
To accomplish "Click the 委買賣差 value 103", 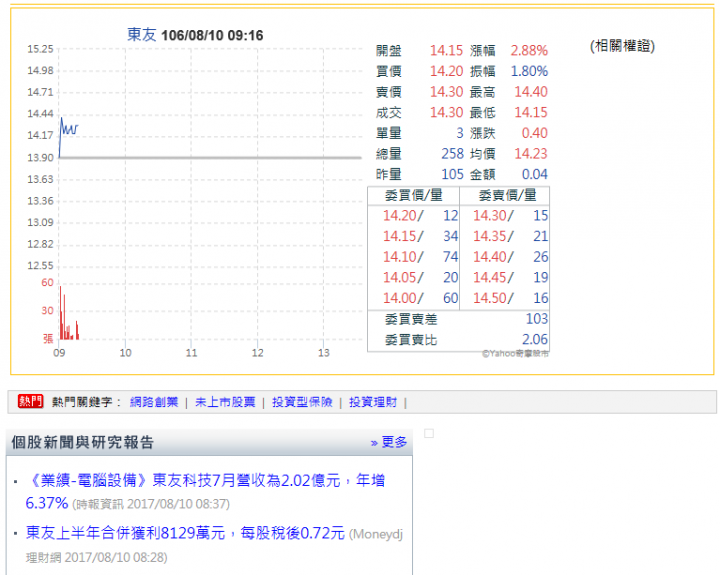I will point(537,319).
